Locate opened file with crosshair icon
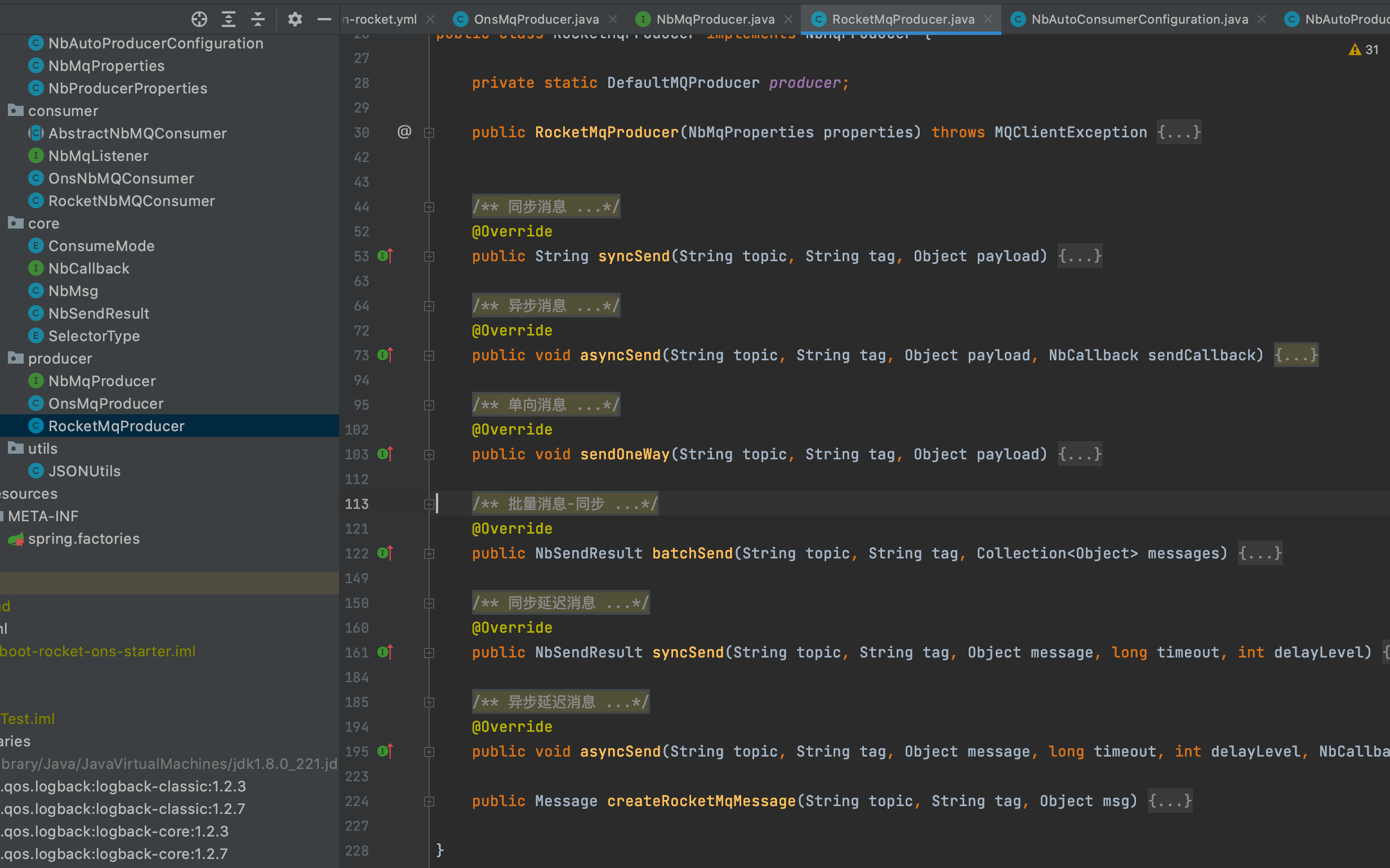This screenshot has width=1390, height=868. coord(199,19)
